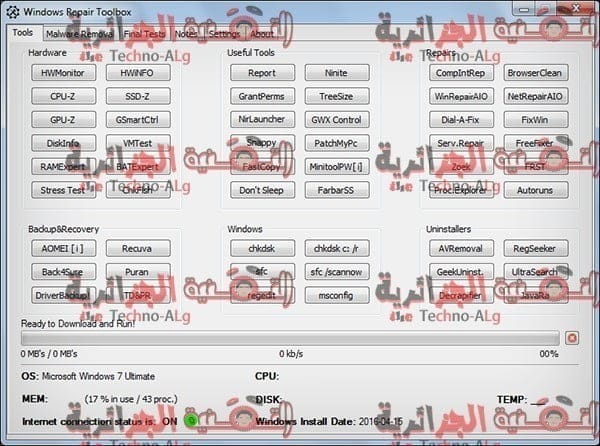Open the Final Tests tab
Viewport: 600px width, 446px height.
(x=144, y=34)
